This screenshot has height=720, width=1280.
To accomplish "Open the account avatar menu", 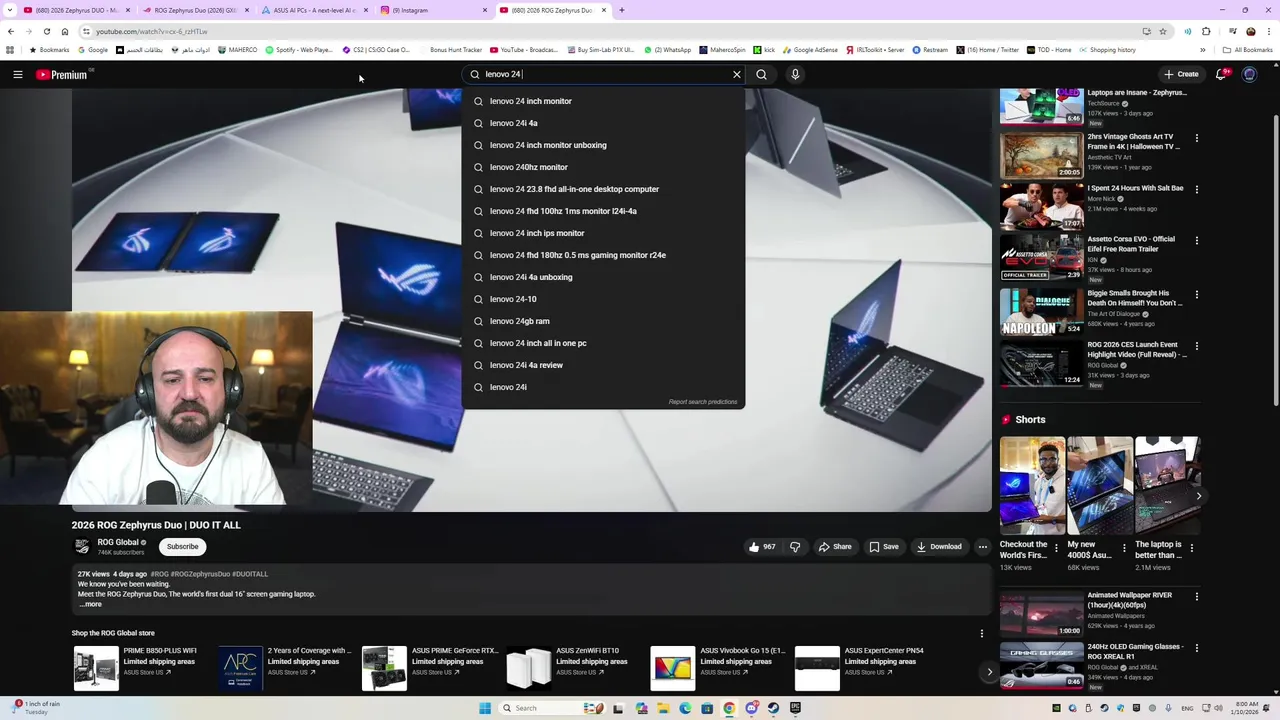I will [1249, 74].
